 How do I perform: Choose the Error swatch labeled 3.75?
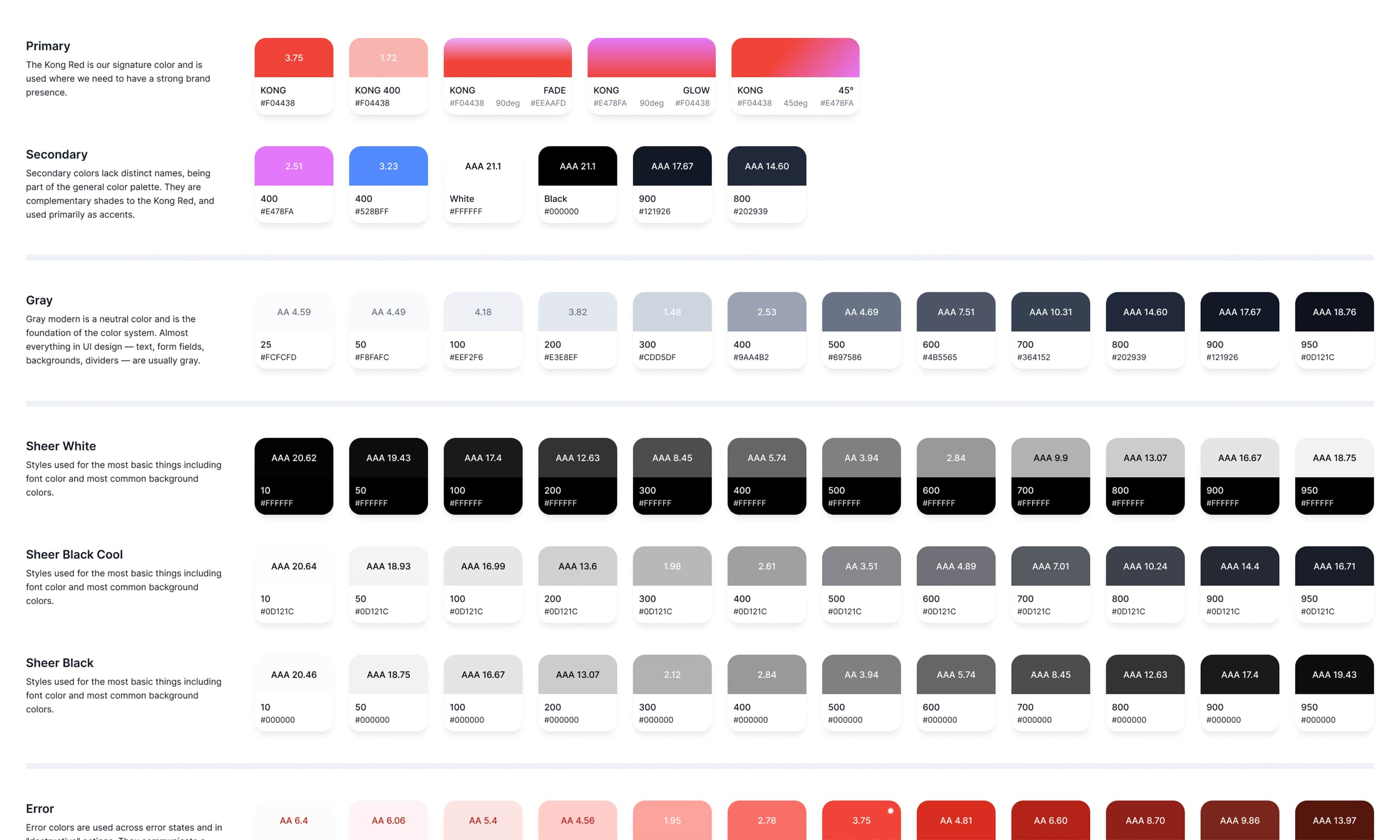(861, 820)
